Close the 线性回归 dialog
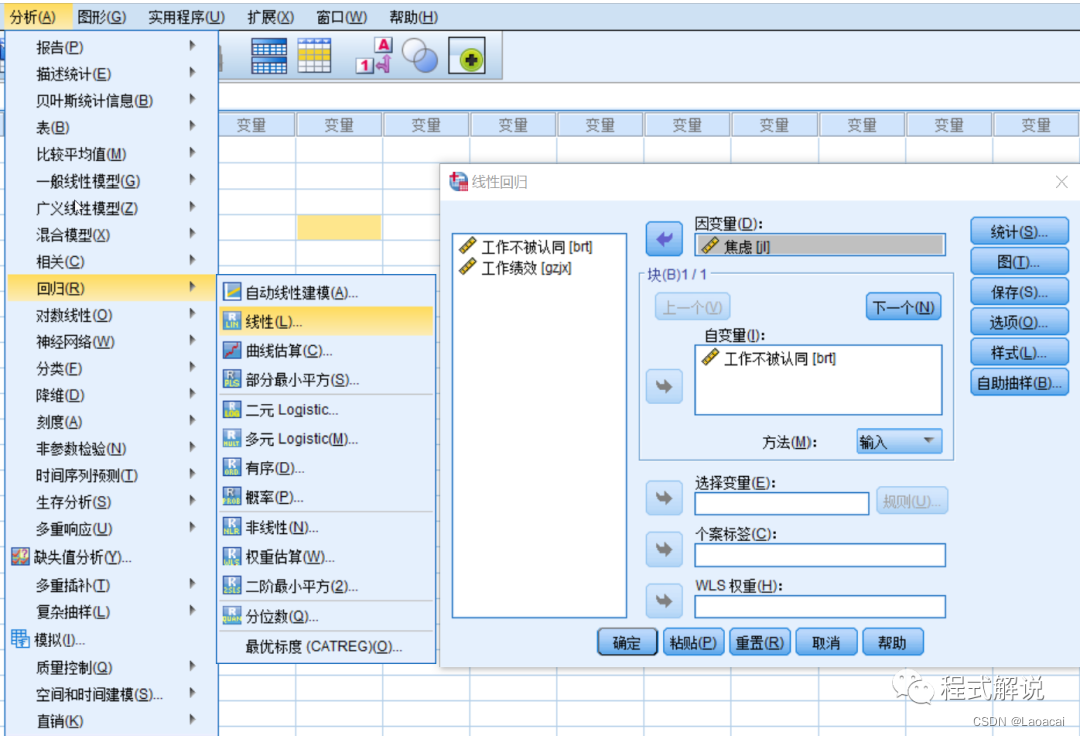1080x736 pixels. (x=1061, y=182)
